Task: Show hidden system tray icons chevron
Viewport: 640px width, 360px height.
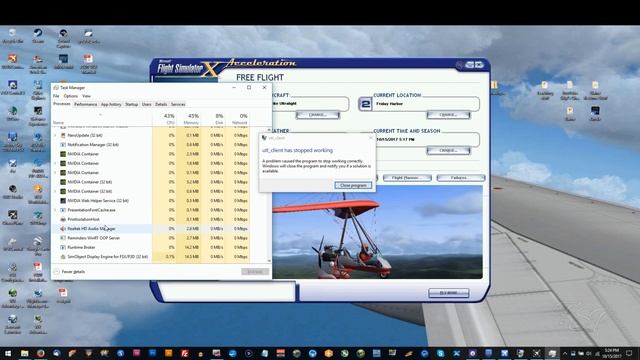Action: 565,353
